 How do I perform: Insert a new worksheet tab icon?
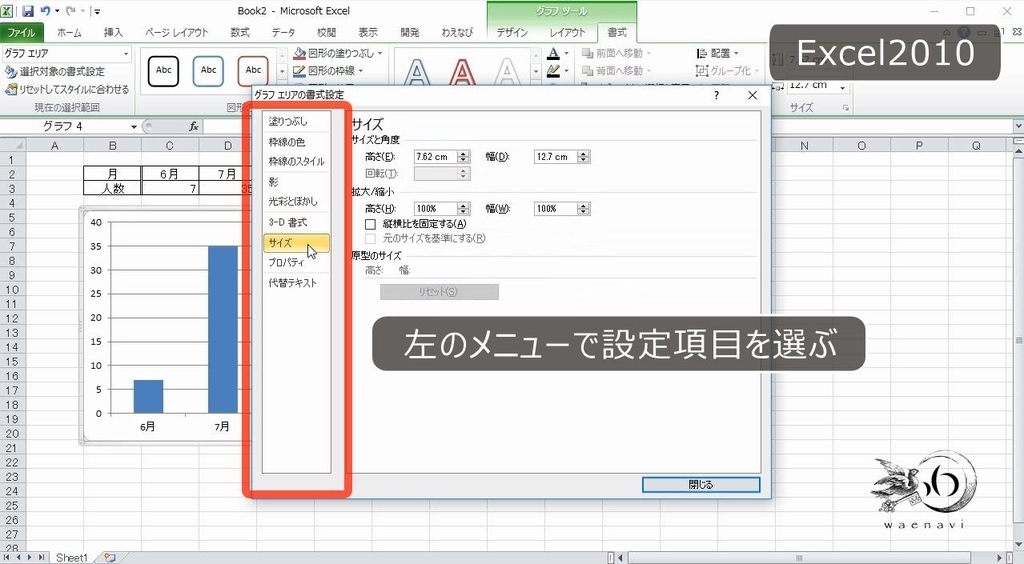click(x=109, y=558)
